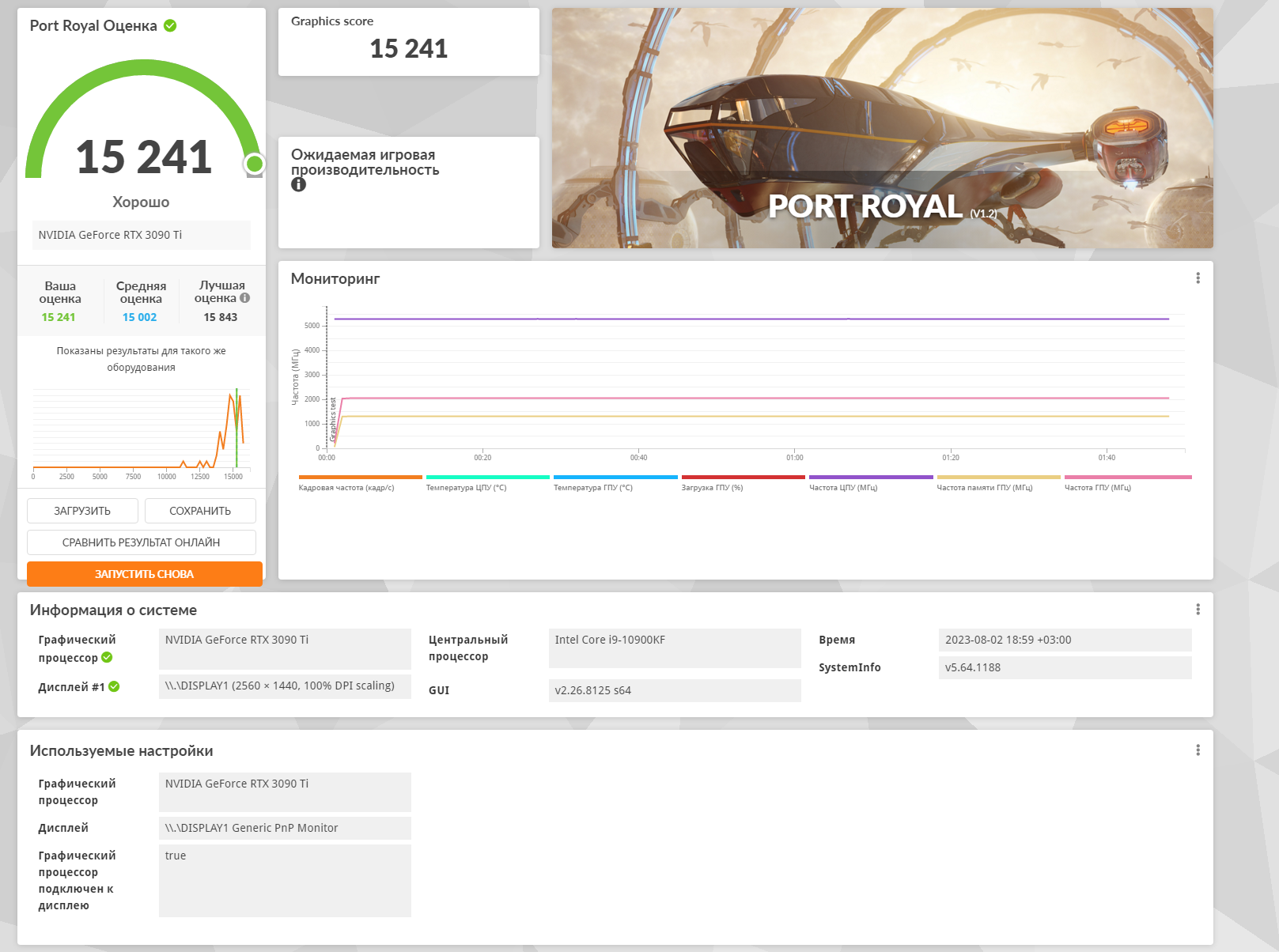Click the GPU name in Используемые настройки
The width and height of the screenshot is (1279, 952).
(285, 792)
